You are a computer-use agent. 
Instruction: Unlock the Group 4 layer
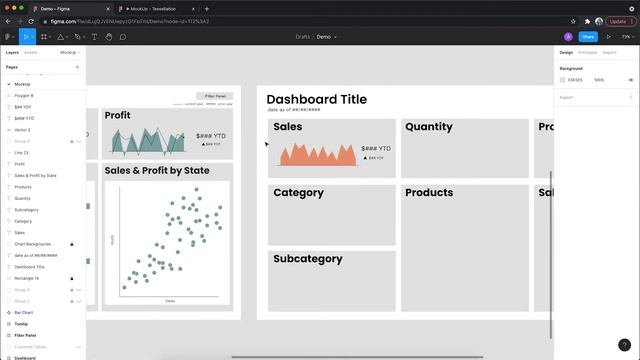click(72, 141)
